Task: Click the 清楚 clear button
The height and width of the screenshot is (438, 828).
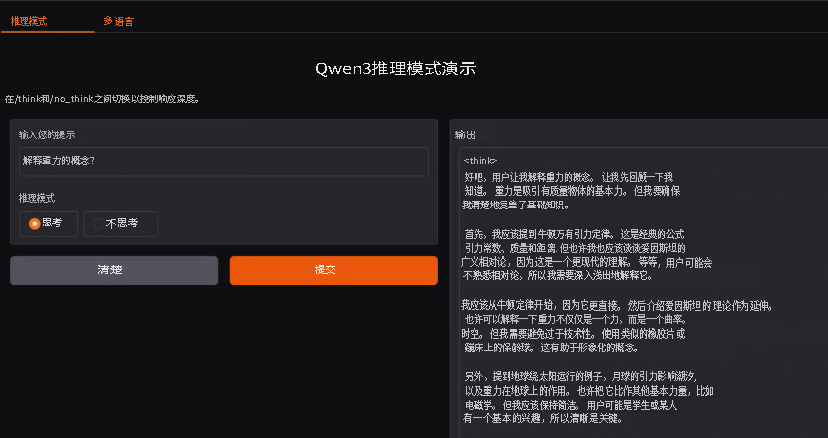Action: [x=114, y=270]
